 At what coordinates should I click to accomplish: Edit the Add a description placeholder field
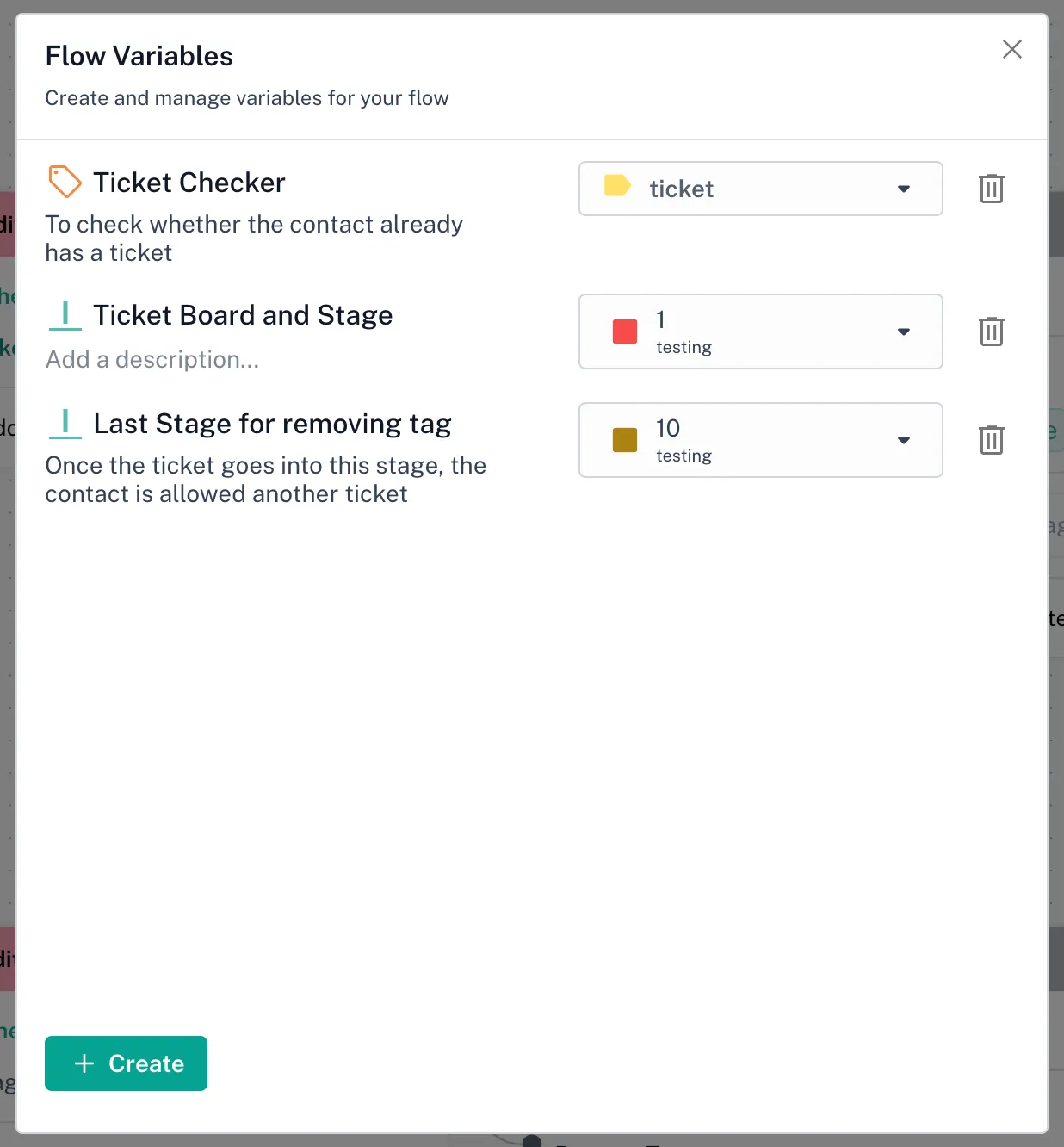(152, 359)
